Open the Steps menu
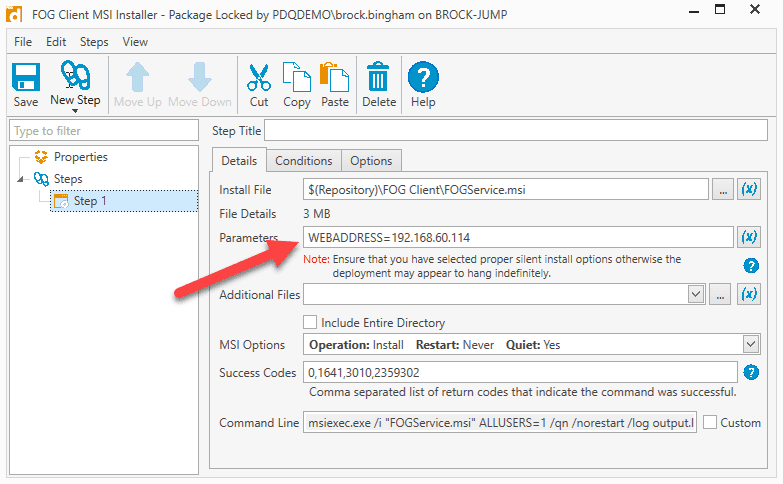 (x=94, y=42)
